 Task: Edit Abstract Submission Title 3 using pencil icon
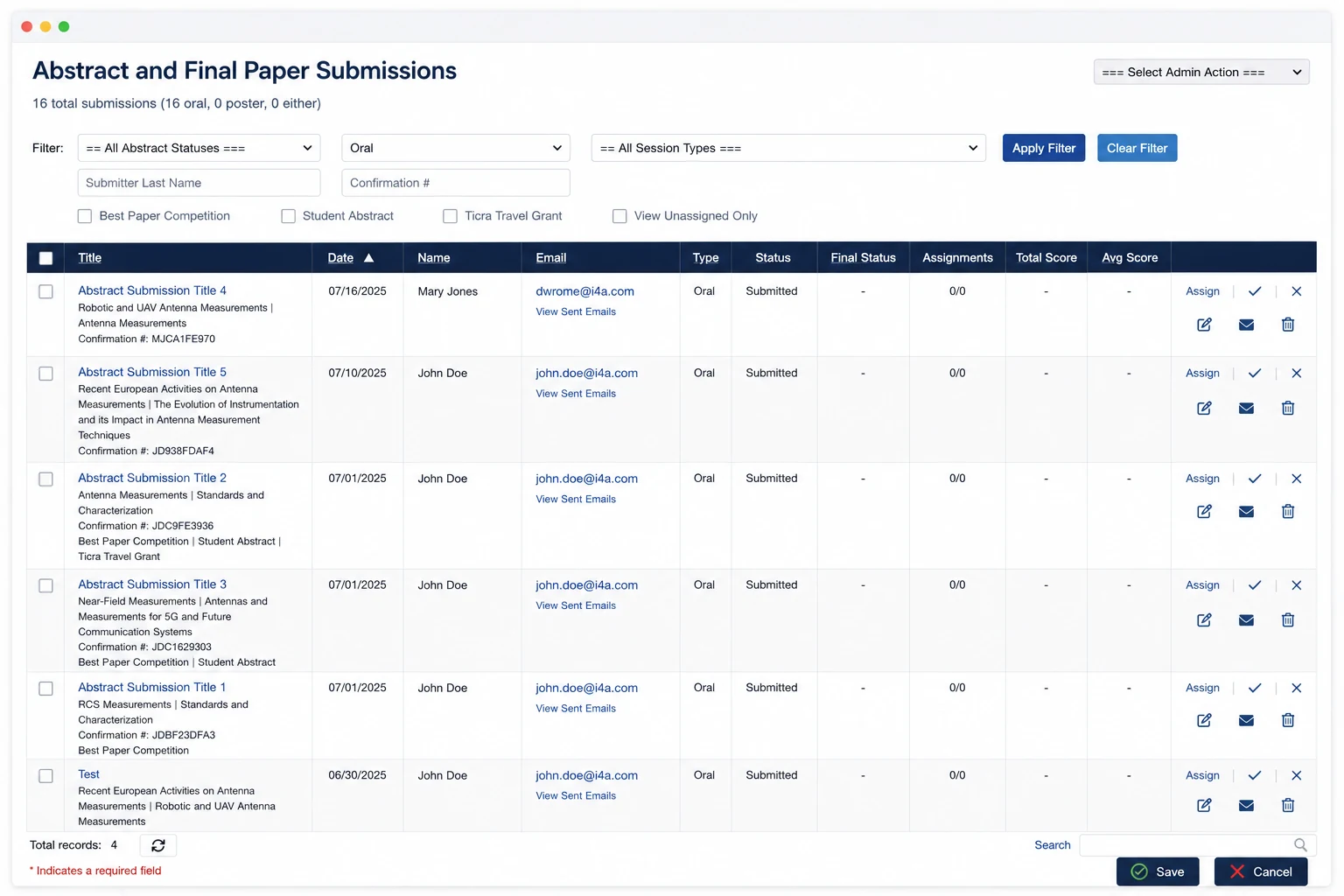click(x=1204, y=619)
